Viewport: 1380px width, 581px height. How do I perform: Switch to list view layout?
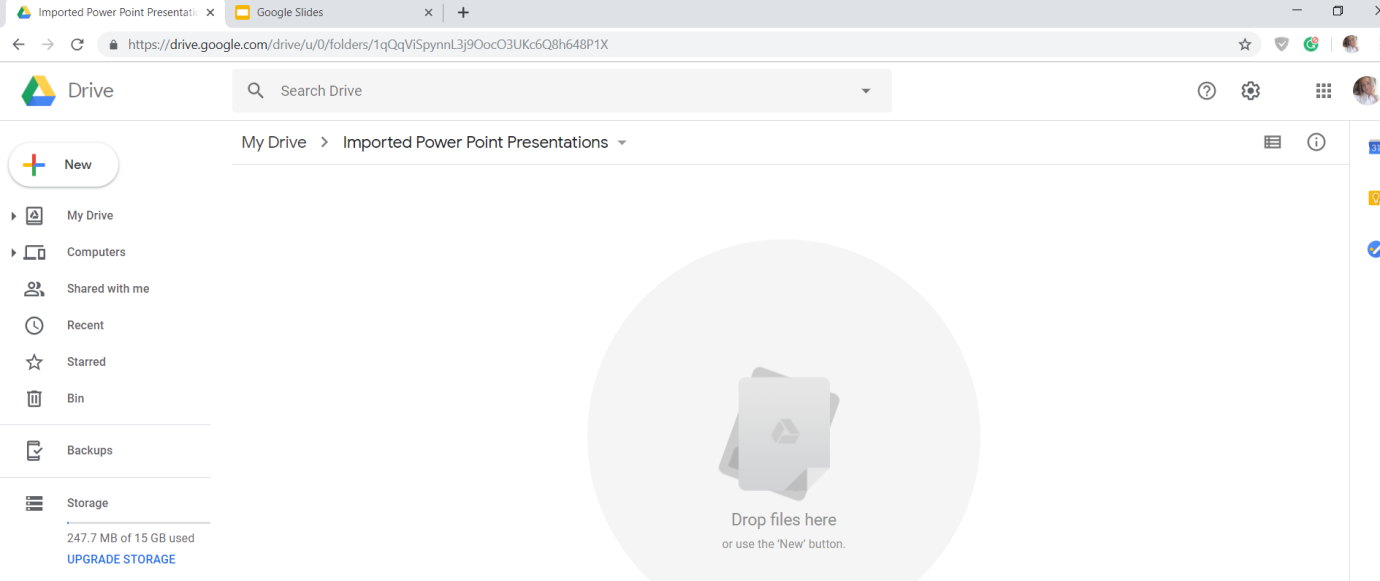(x=1272, y=142)
